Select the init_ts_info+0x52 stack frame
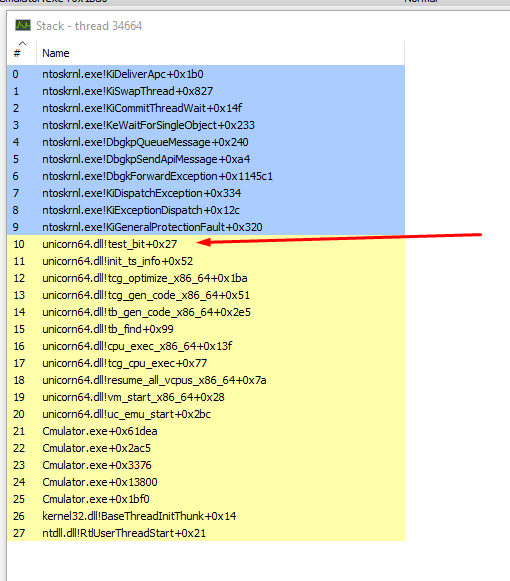Image resolution: width=510 pixels, height=581 pixels. click(206, 261)
